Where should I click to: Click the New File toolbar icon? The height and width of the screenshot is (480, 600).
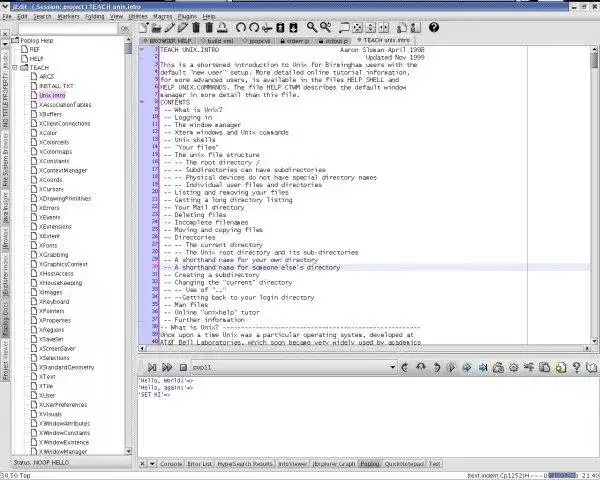click(x=144, y=27)
